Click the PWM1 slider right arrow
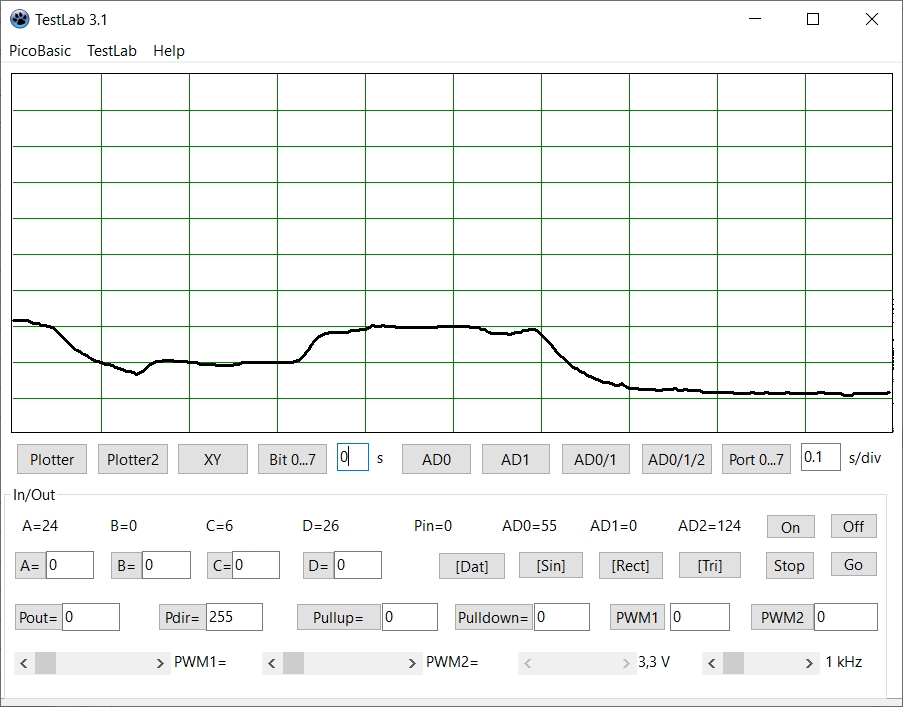The image size is (903, 707). pos(161,663)
